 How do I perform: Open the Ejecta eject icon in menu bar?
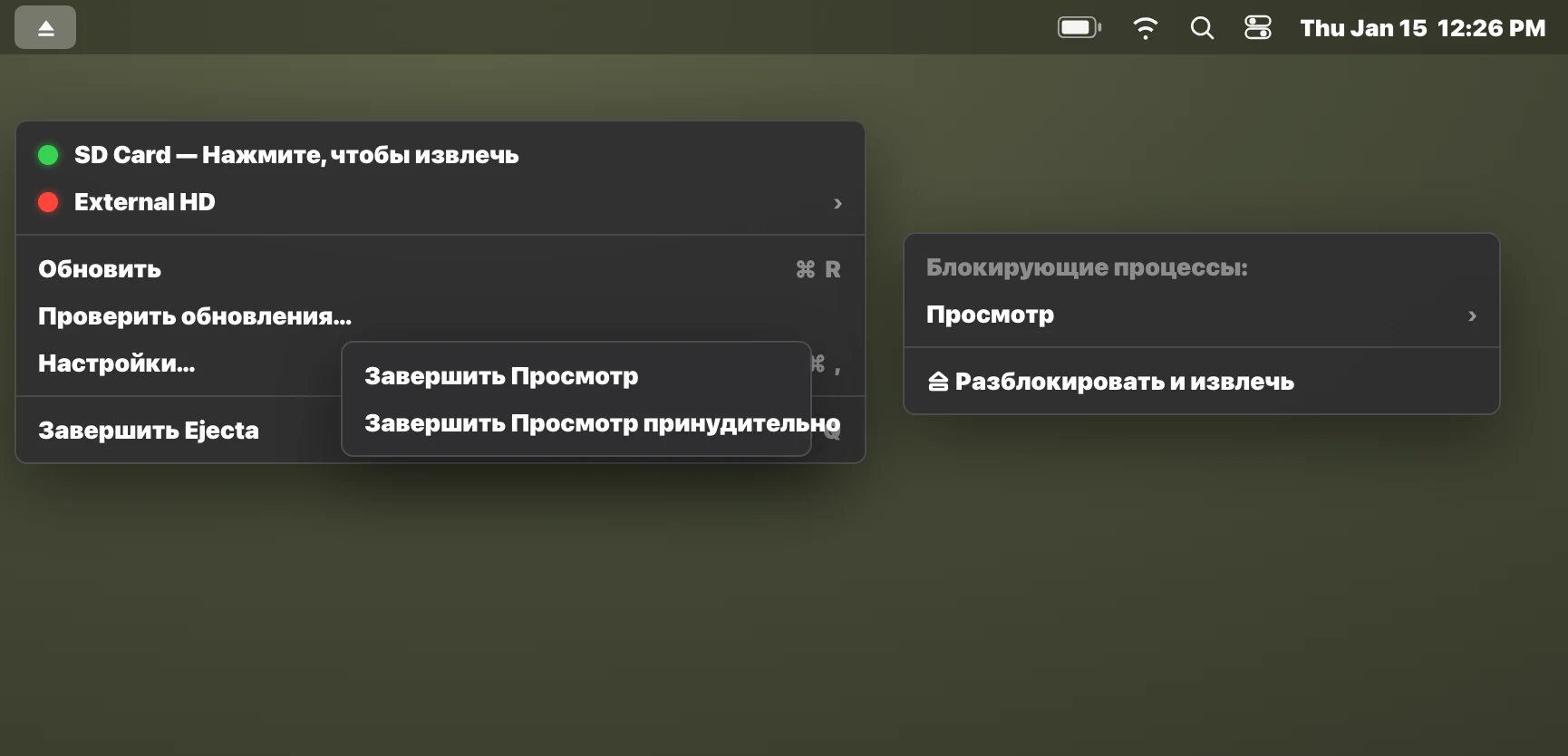pyautogui.click(x=45, y=27)
